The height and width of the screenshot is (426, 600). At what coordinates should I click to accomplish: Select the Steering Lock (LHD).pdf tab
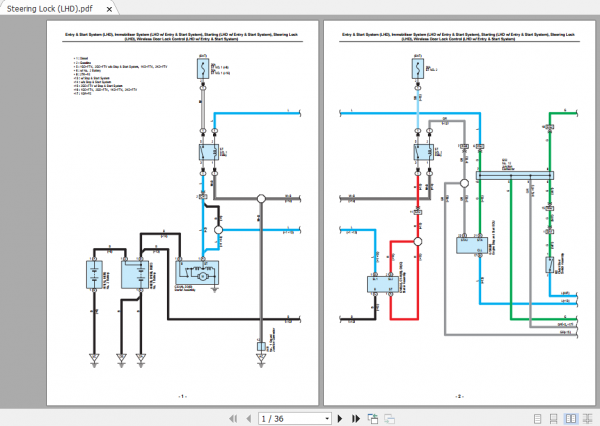50,9
